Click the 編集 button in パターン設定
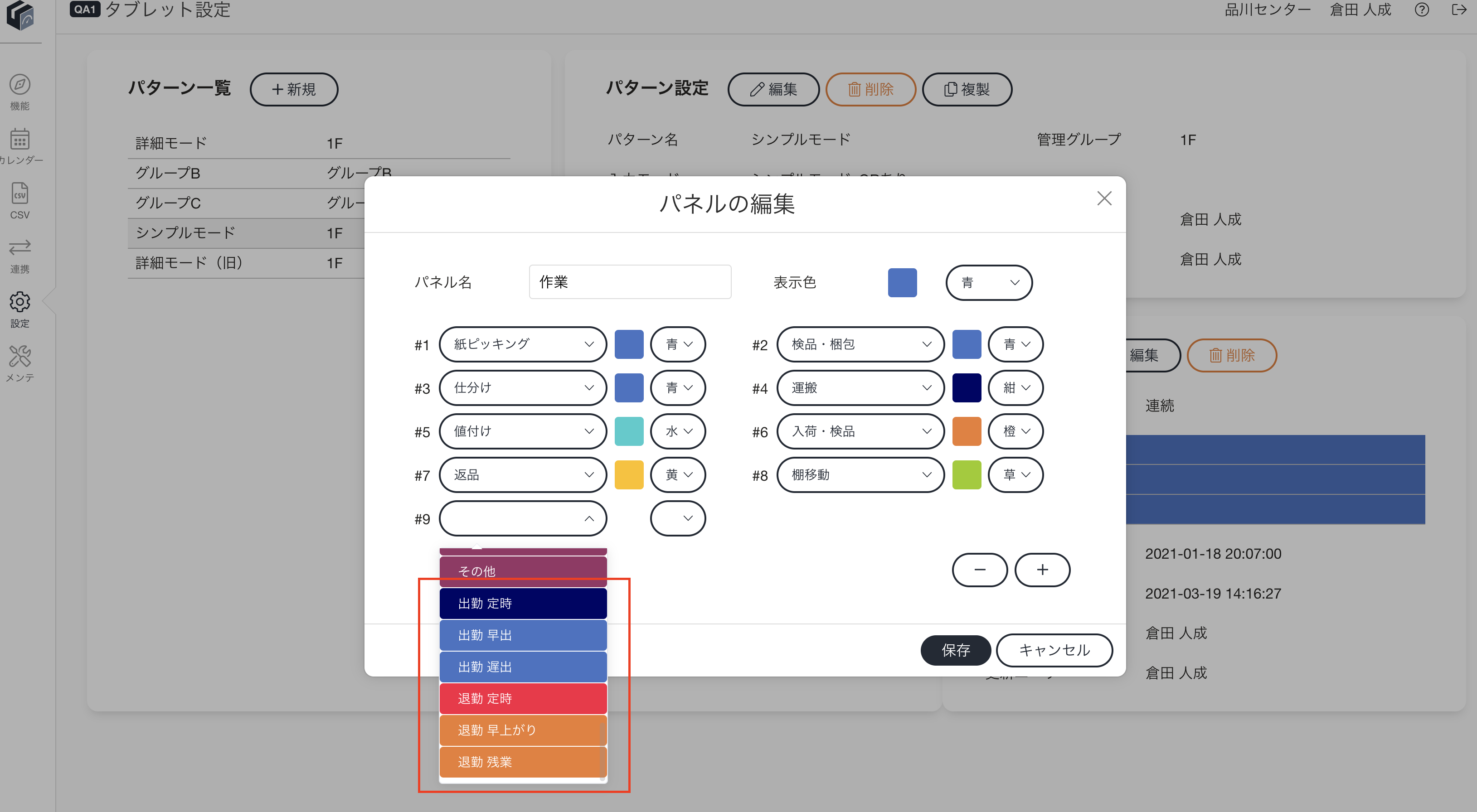The image size is (1477, 812). (773, 89)
